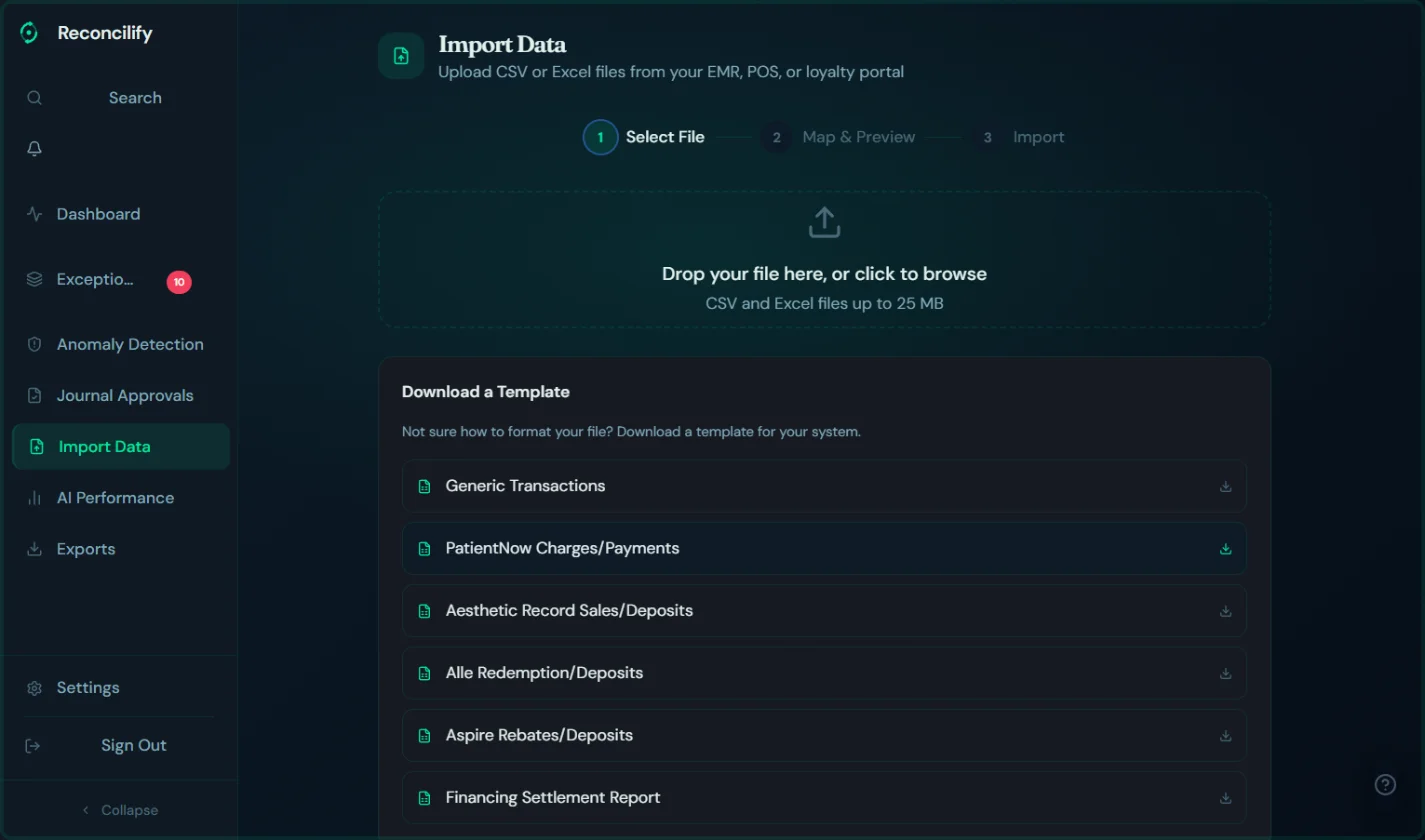Select the Exports download icon in sidebar
Image resolution: width=1425 pixels, height=840 pixels.
[34, 549]
